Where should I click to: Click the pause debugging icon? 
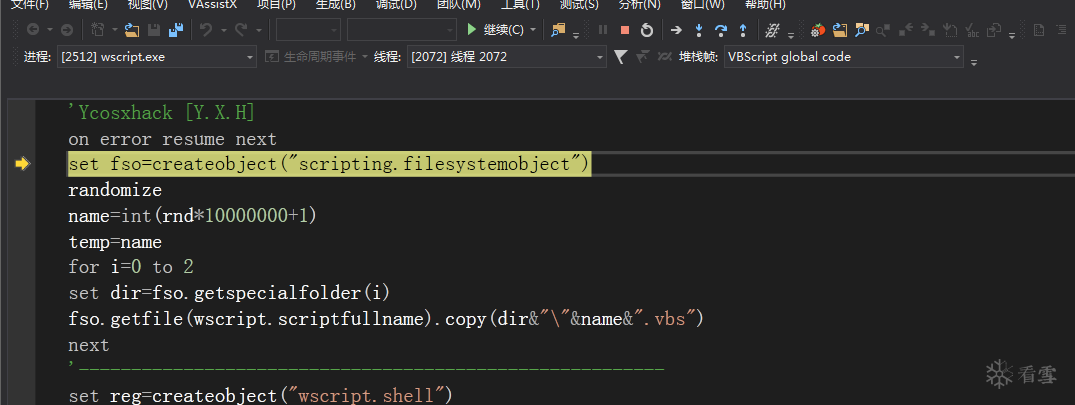pos(603,29)
